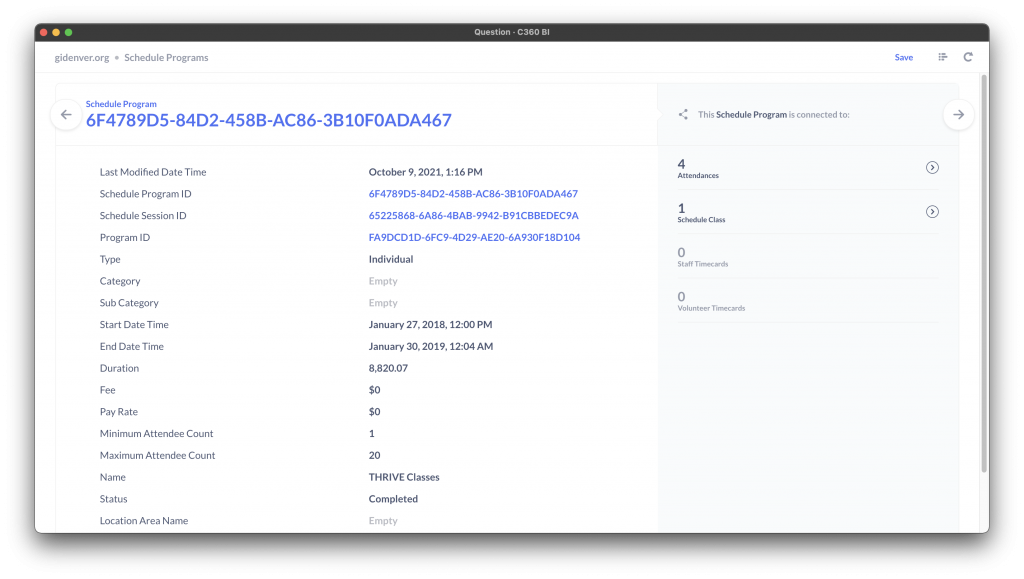Viewport: 1024px width, 579px height.
Task: Click the 0 Volunteer Timecards entry
Action: [808, 301]
